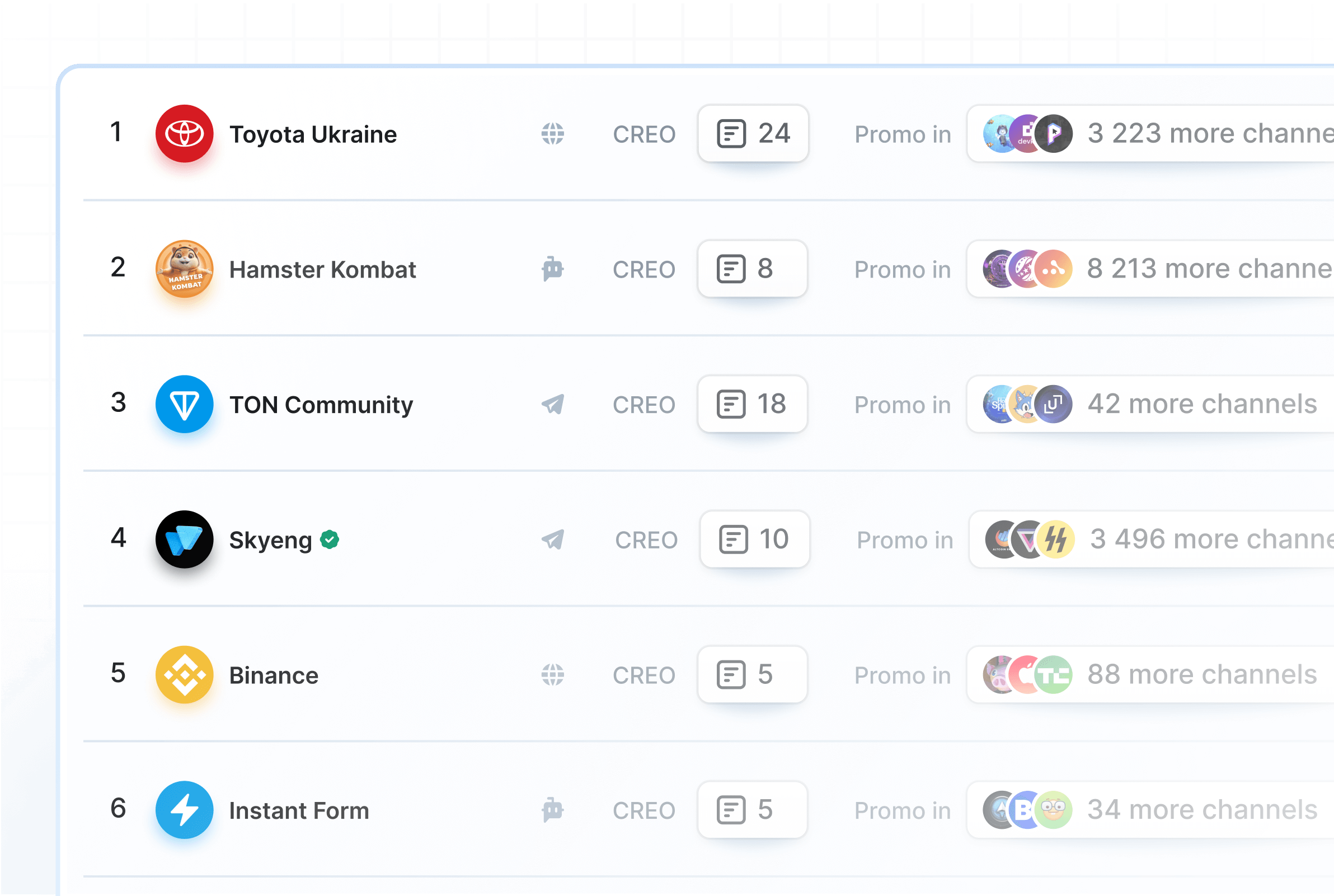Open Skyeng's 10 creatives button
This screenshot has height=896, width=1334.
(x=754, y=539)
